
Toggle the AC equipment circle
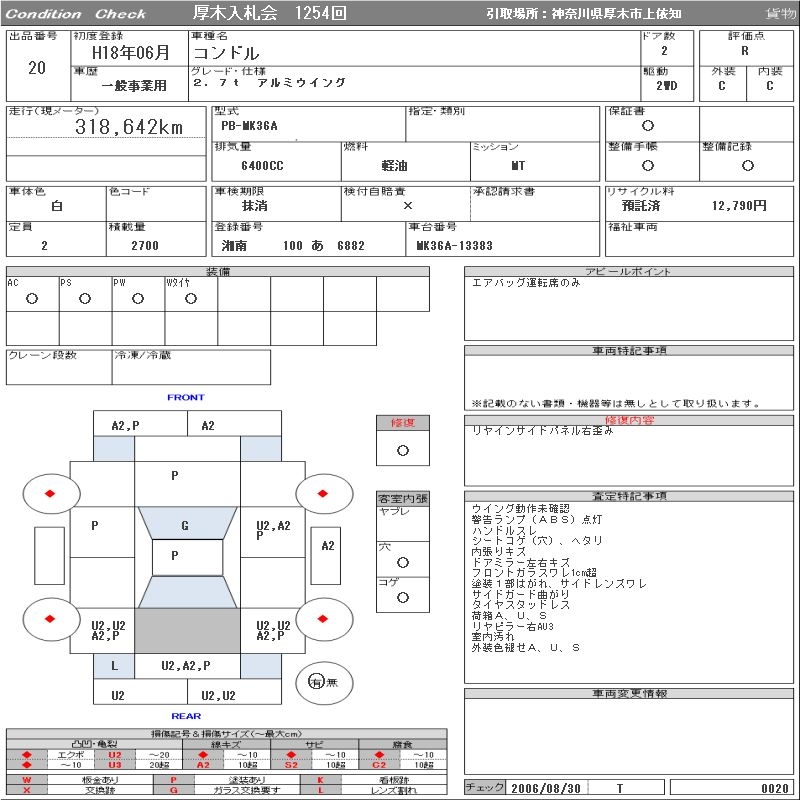tap(32, 298)
